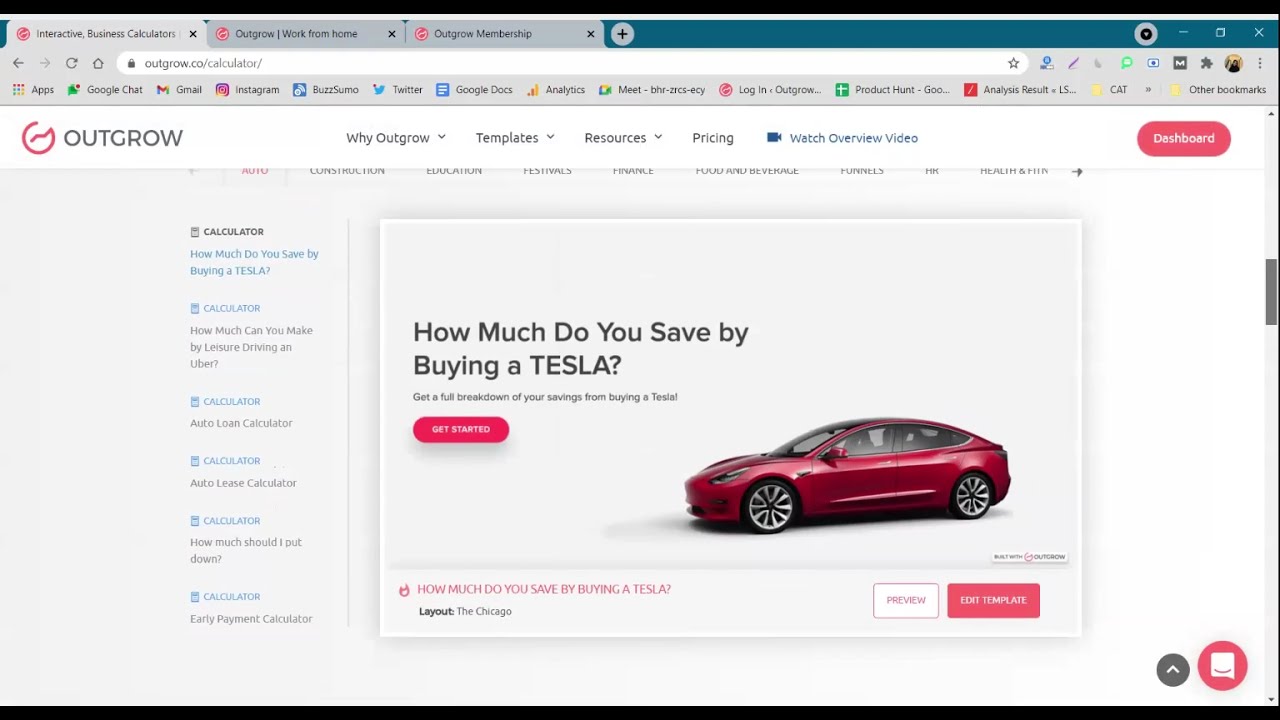
Task: Open the Gmail bookmark
Action: 179,90
